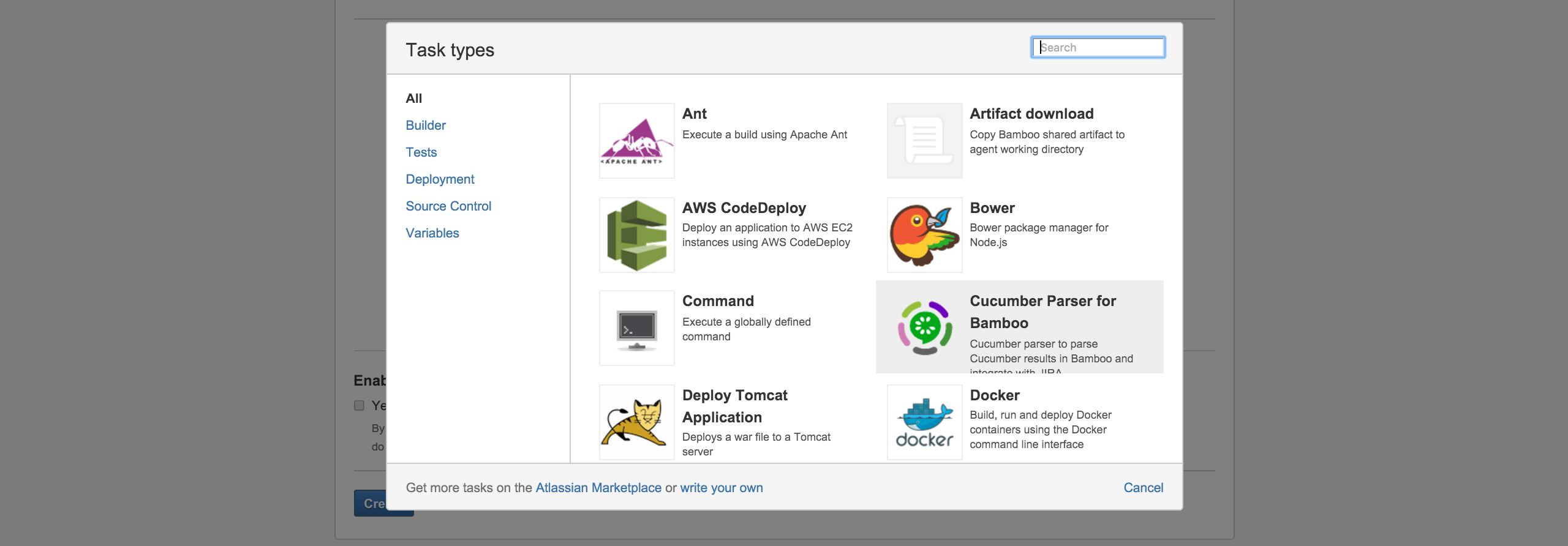The height and width of the screenshot is (546, 1568).
Task: View the Variables task category
Action: click(x=432, y=233)
